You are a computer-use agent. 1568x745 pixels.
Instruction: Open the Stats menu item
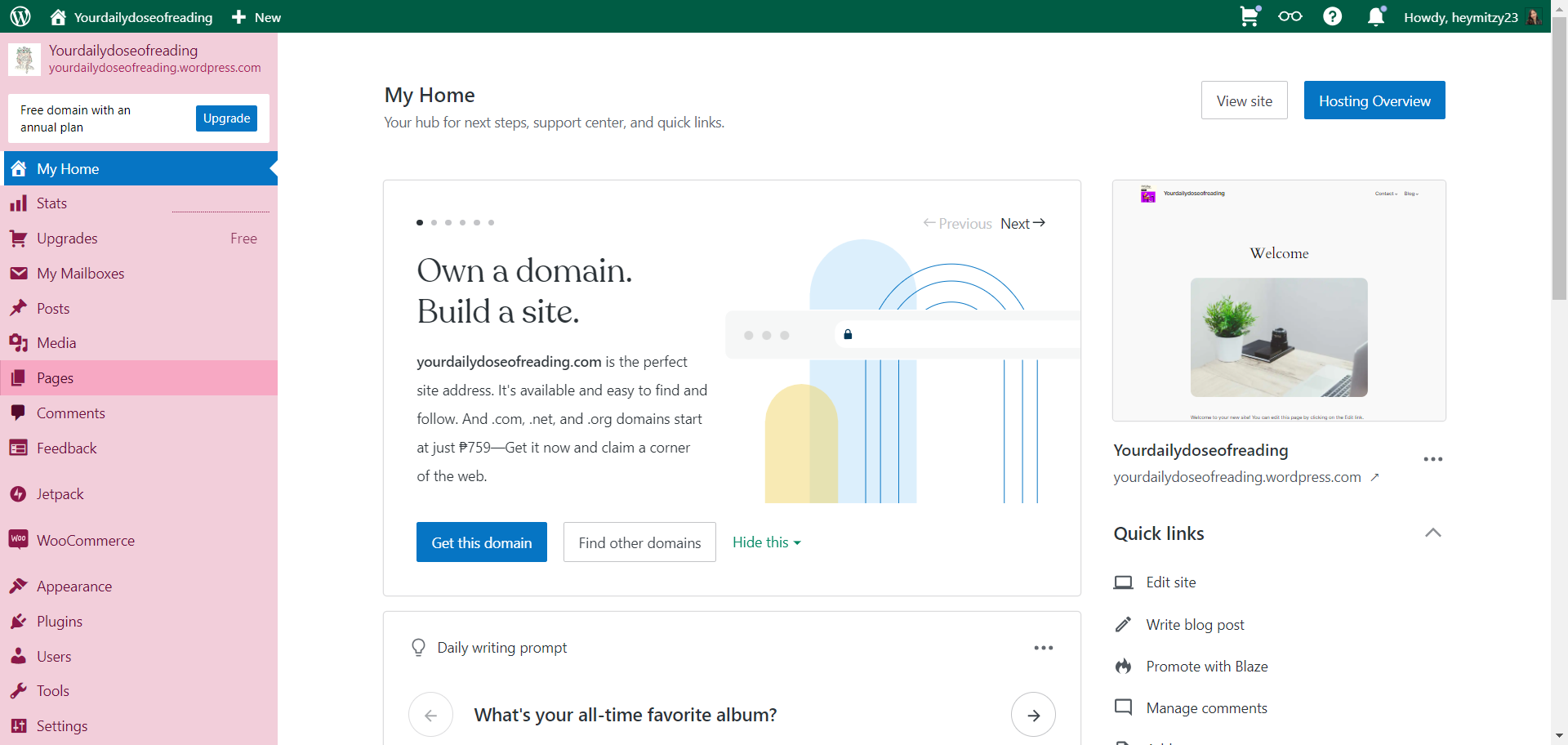tap(140, 203)
